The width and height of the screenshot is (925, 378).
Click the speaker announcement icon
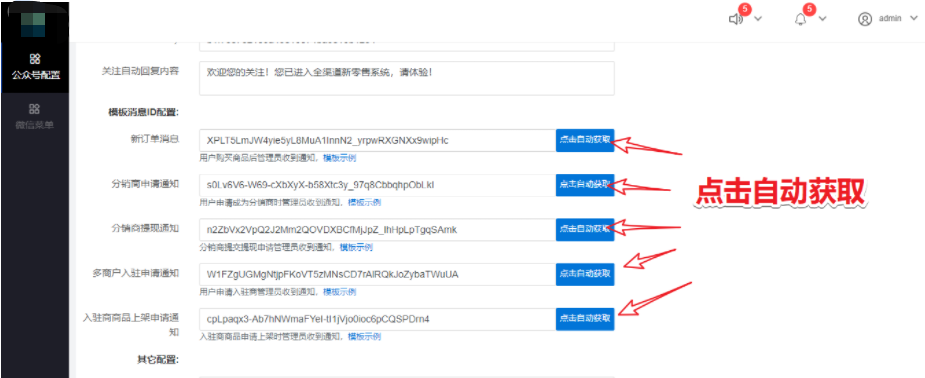(x=735, y=19)
